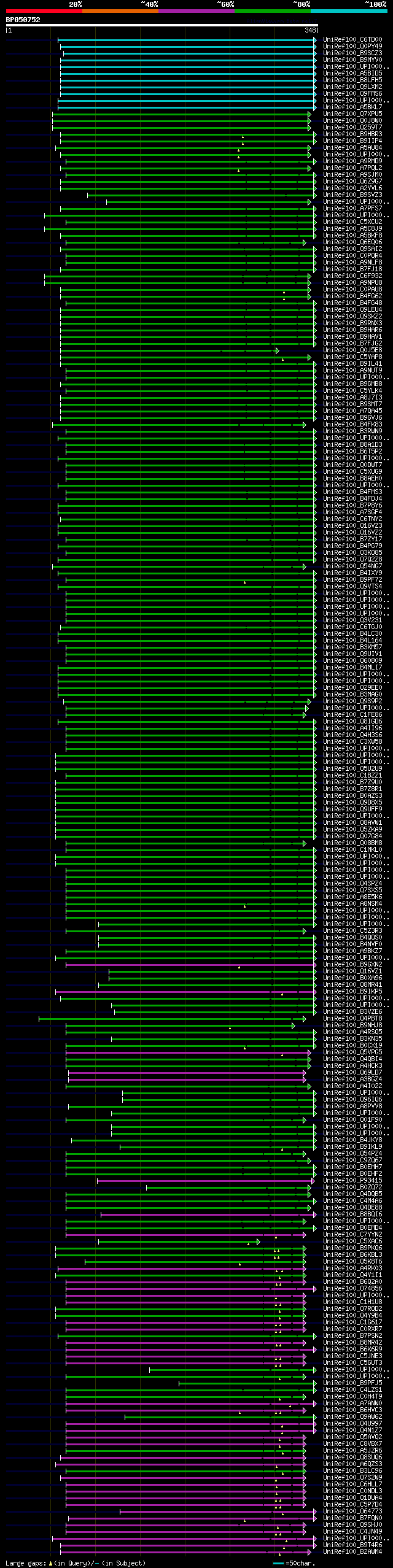Click the UniRef100_Q4PBT8 label

coord(352,1019)
